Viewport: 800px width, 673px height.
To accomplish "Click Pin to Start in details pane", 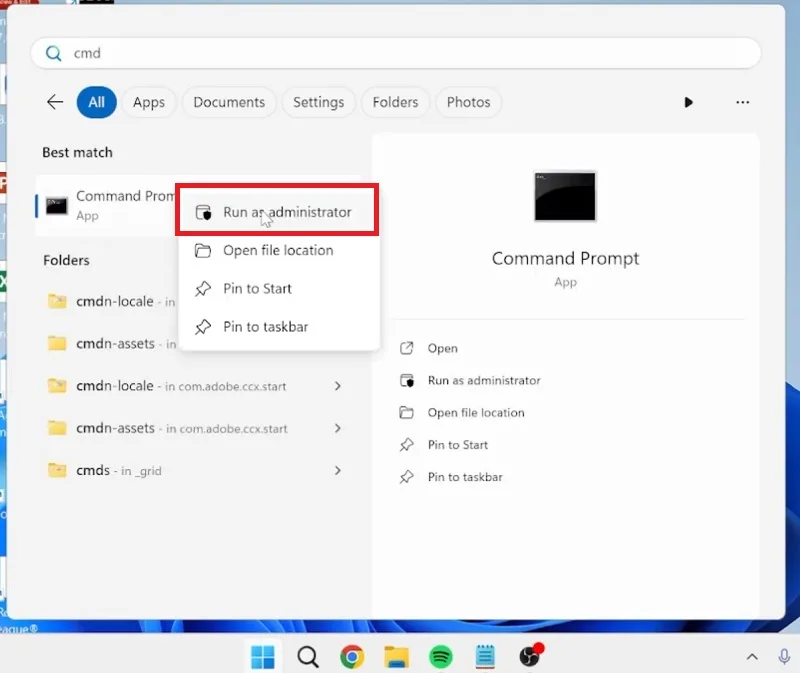I will tap(458, 445).
